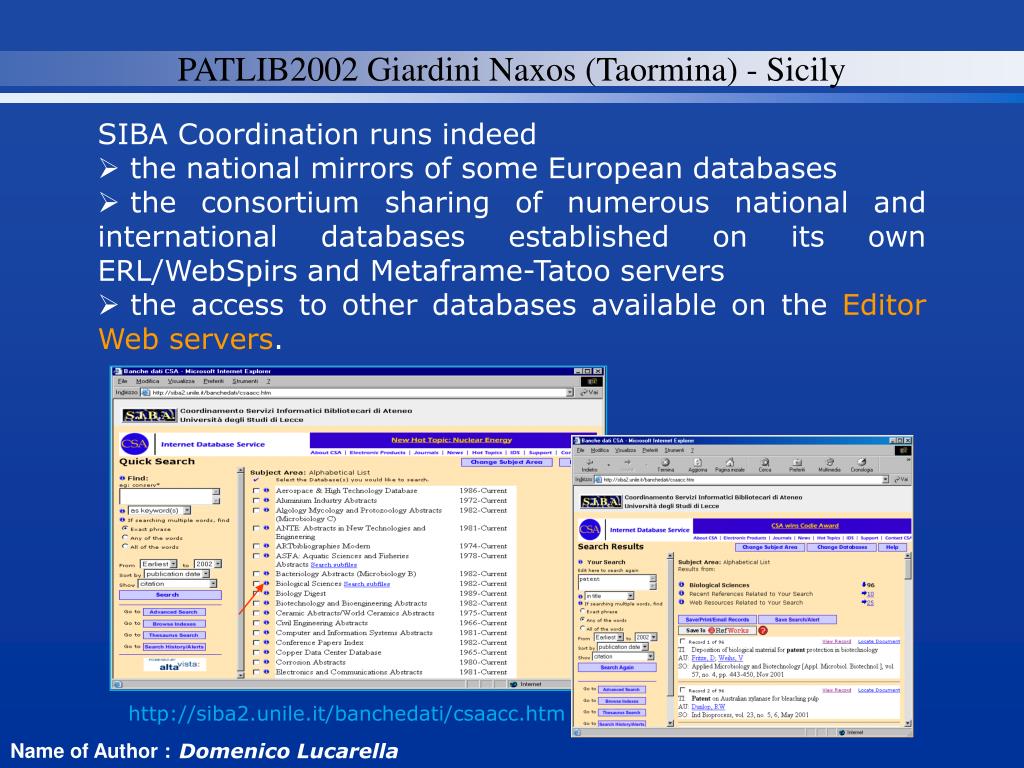Click the Pagina iniziale (Home) toolbar icon
Image resolution: width=1024 pixels, height=768 pixels.
tap(729, 464)
